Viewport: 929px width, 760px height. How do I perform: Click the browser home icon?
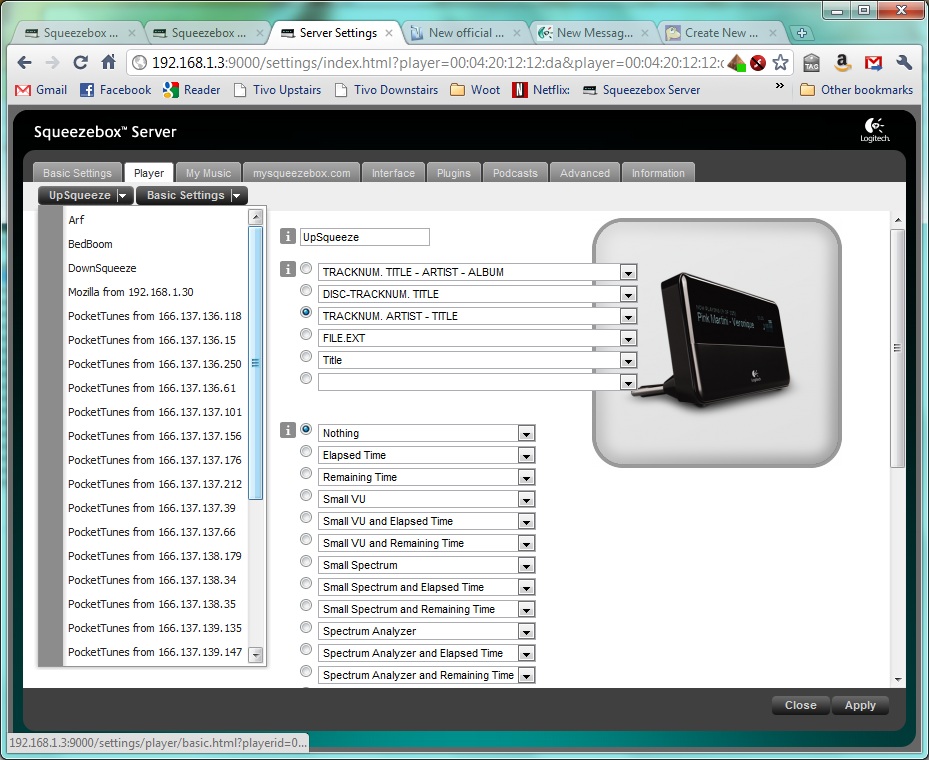(109, 62)
